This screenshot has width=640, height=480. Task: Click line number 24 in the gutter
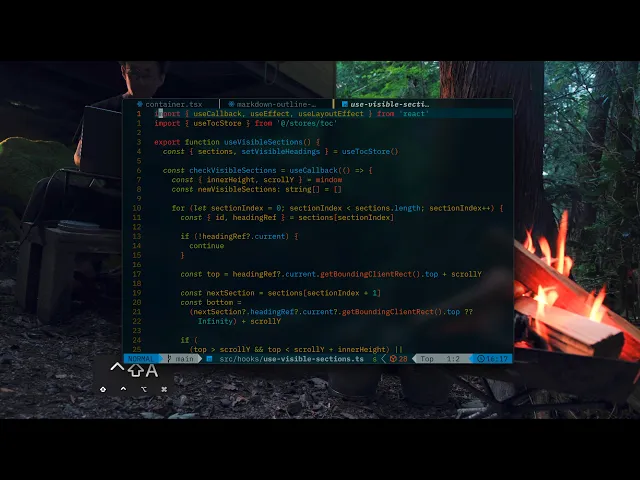click(x=137, y=340)
